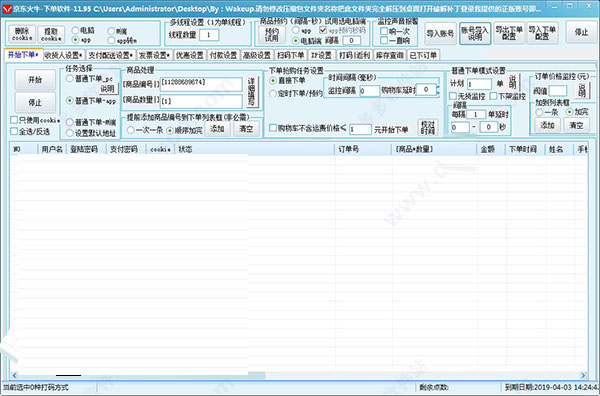Tick the 无货监控 checkbox
The height and width of the screenshot is (396, 600).
(453, 96)
